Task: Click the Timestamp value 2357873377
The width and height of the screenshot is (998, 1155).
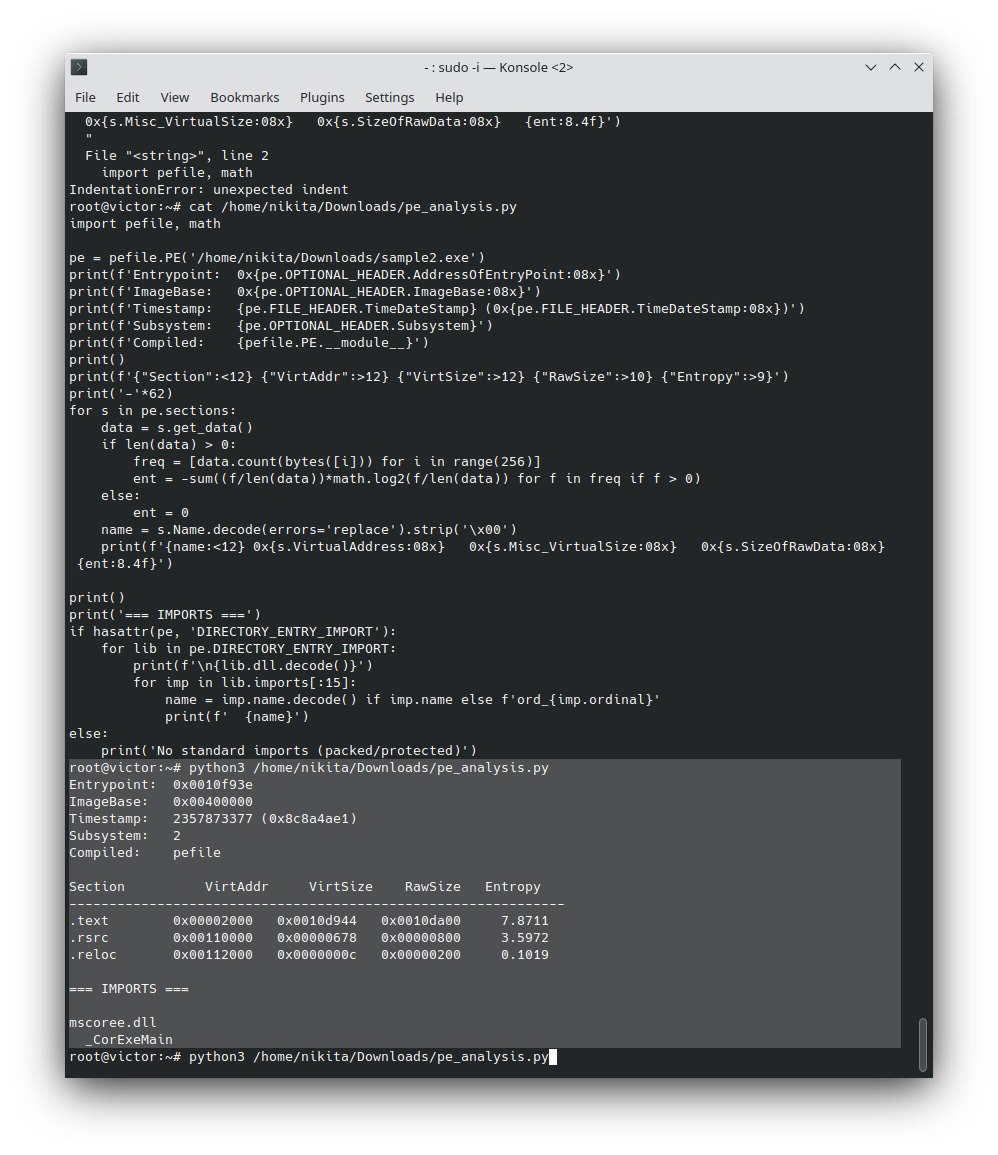Action: (x=213, y=818)
